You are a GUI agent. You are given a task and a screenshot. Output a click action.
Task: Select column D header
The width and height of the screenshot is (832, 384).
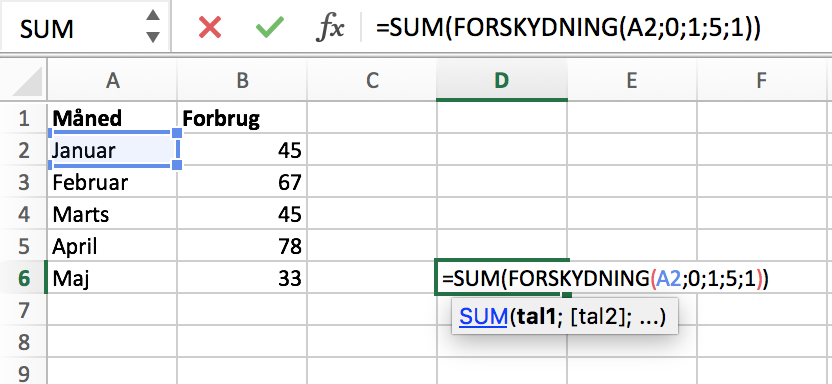501,80
